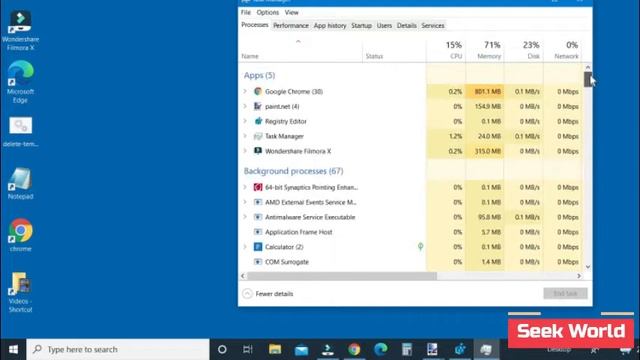Image resolution: width=640 pixels, height=360 pixels.
Task: Open File Explorer from the taskbar
Action: click(275, 349)
